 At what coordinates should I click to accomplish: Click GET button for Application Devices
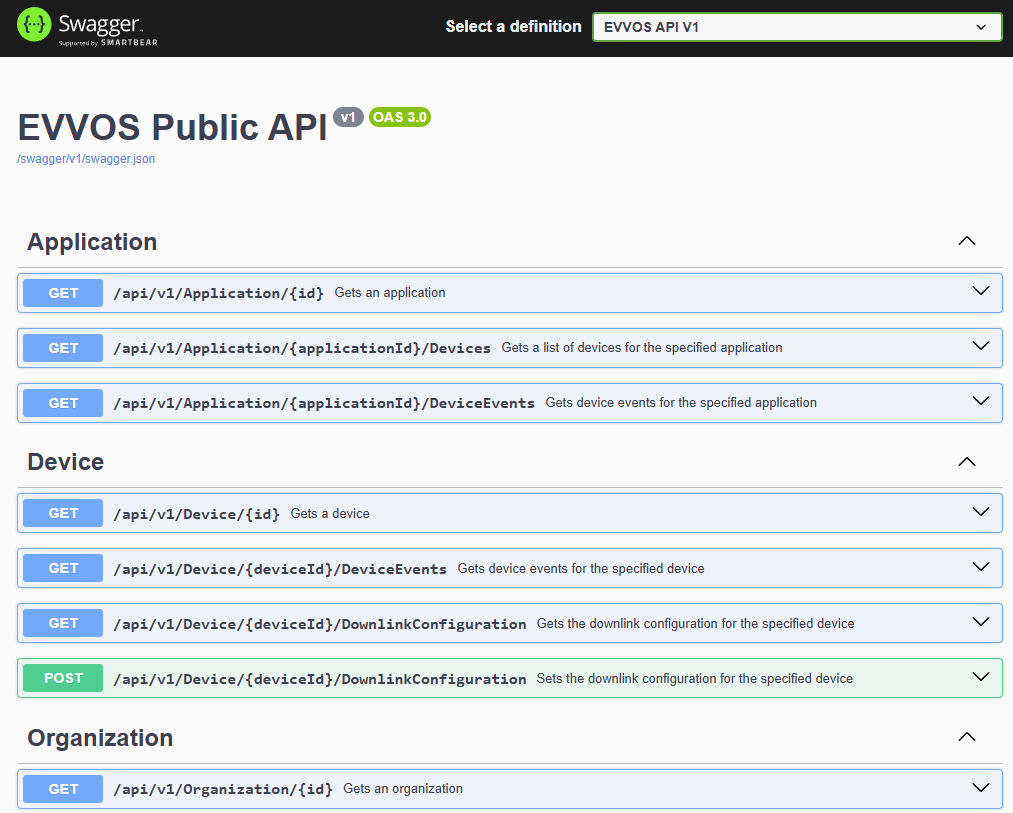tap(63, 348)
